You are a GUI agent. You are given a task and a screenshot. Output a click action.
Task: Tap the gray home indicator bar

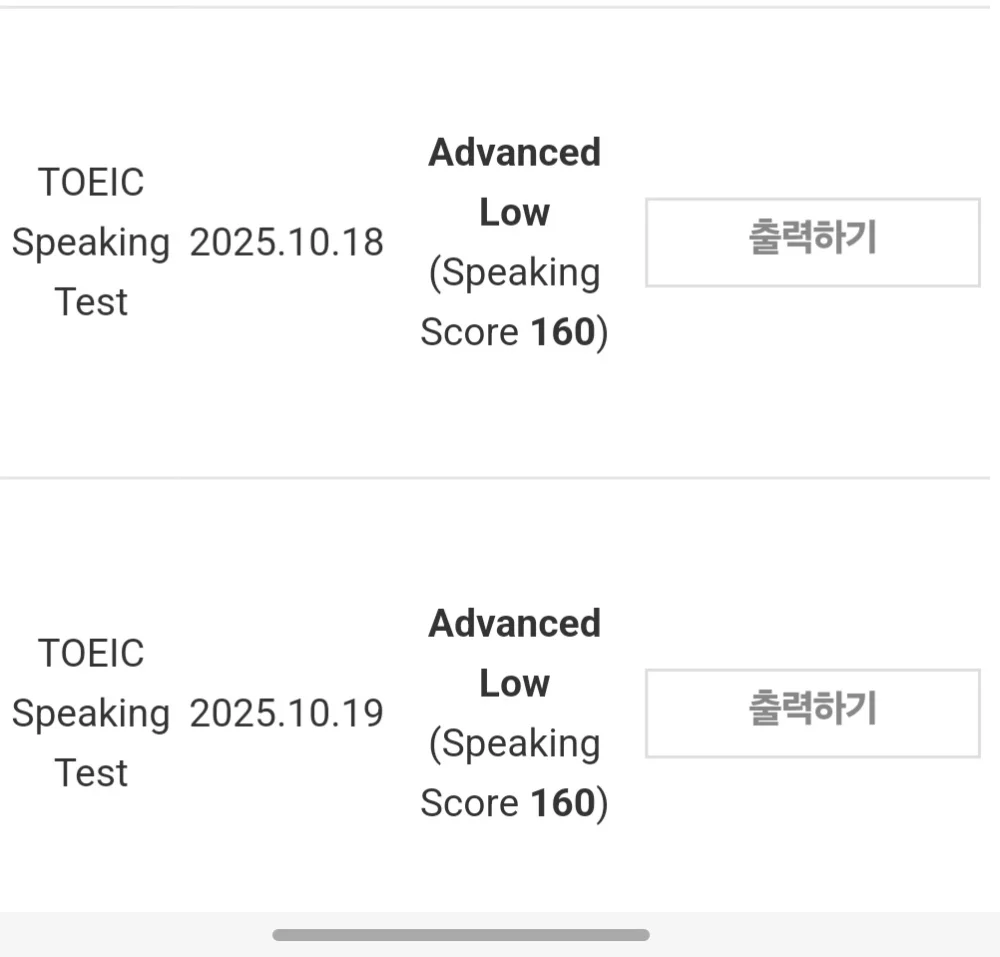pos(461,935)
